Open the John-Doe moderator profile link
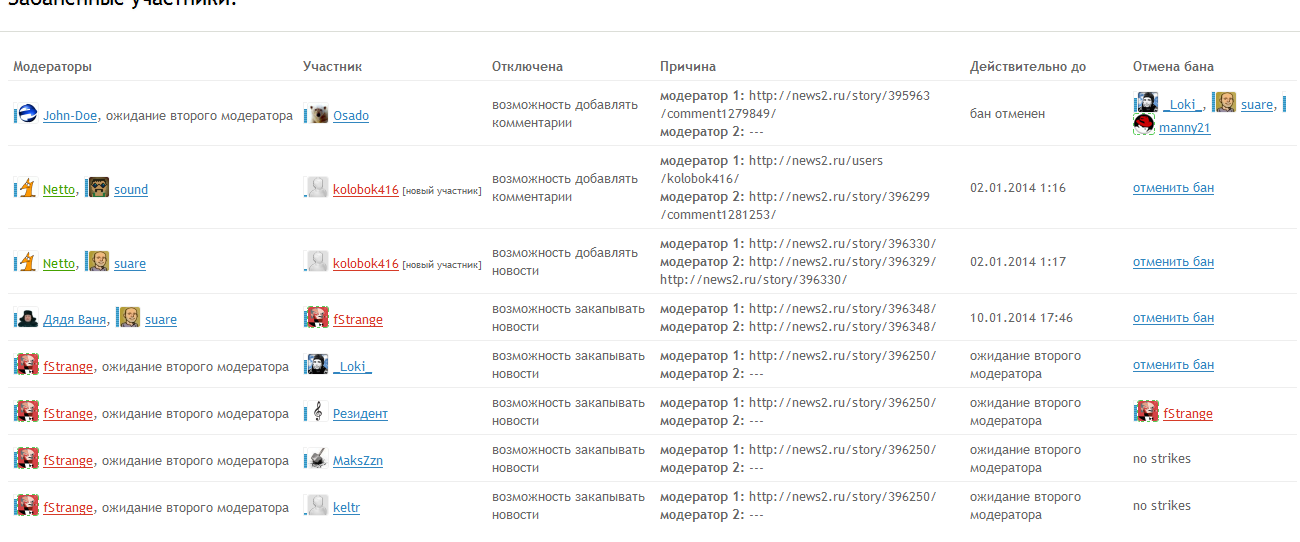 (x=70, y=115)
